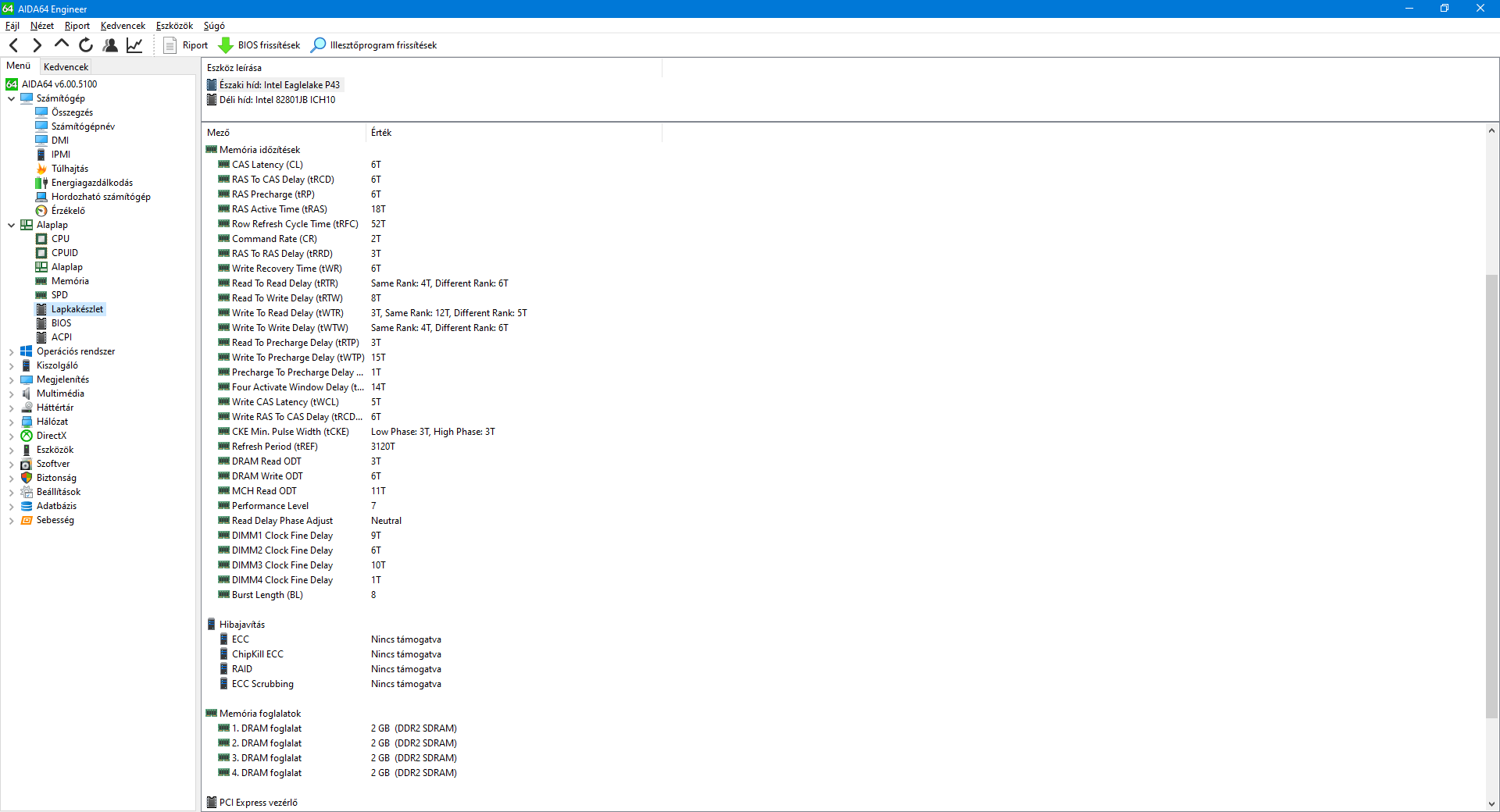Go back with the left arrow toolbar icon
The width and height of the screenshot is (1500, 812).
coord(14,45)
